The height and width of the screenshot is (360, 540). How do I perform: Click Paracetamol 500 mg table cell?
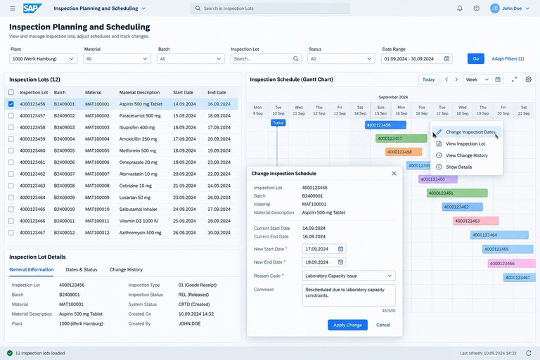point(140,116)
